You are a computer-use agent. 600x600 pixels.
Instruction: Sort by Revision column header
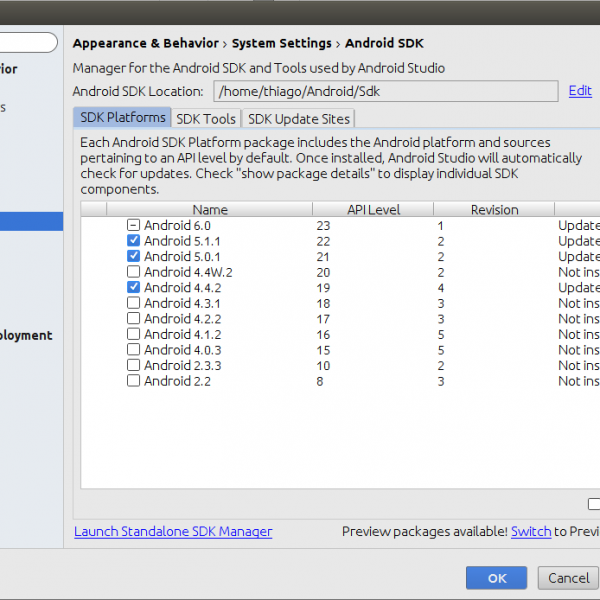pyautogui.click(x=494, y=210)
